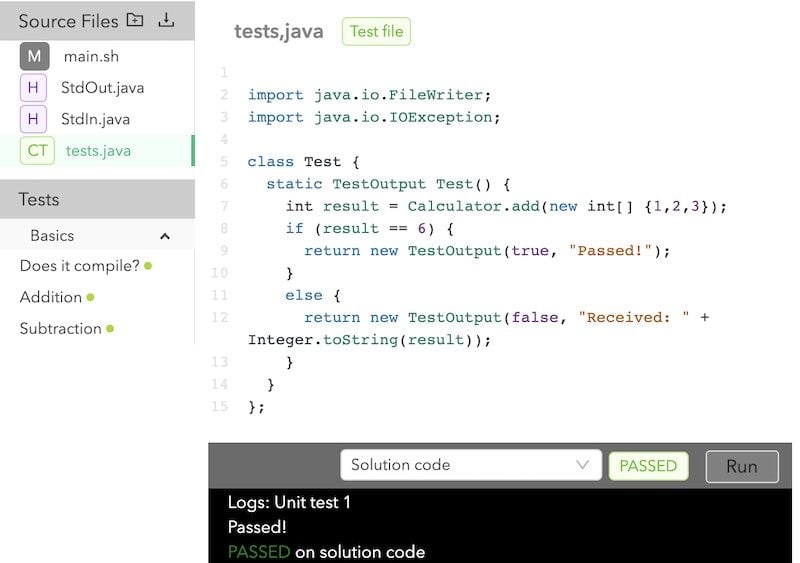Select tests.java in the file list

pyautogui.click(x=97, y=151)
